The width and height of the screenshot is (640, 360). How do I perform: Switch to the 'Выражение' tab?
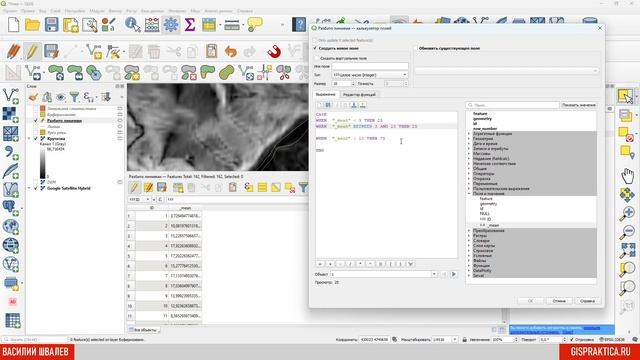pos(325,94)
